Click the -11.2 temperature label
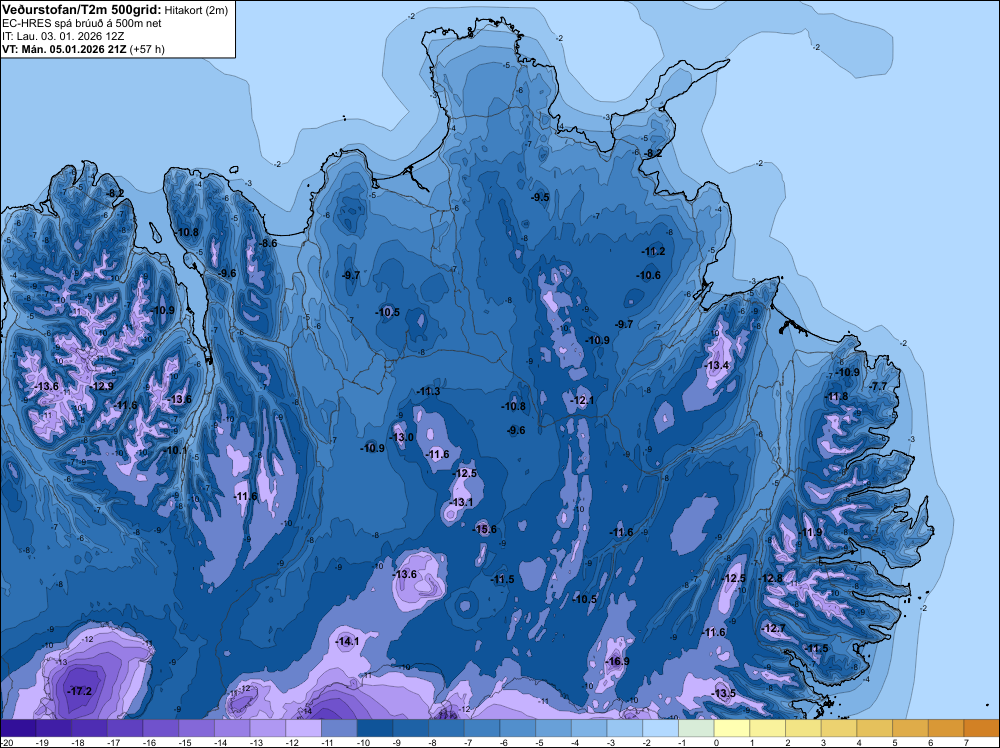This screenshot has width=1000, height=748. pos(653,252)
